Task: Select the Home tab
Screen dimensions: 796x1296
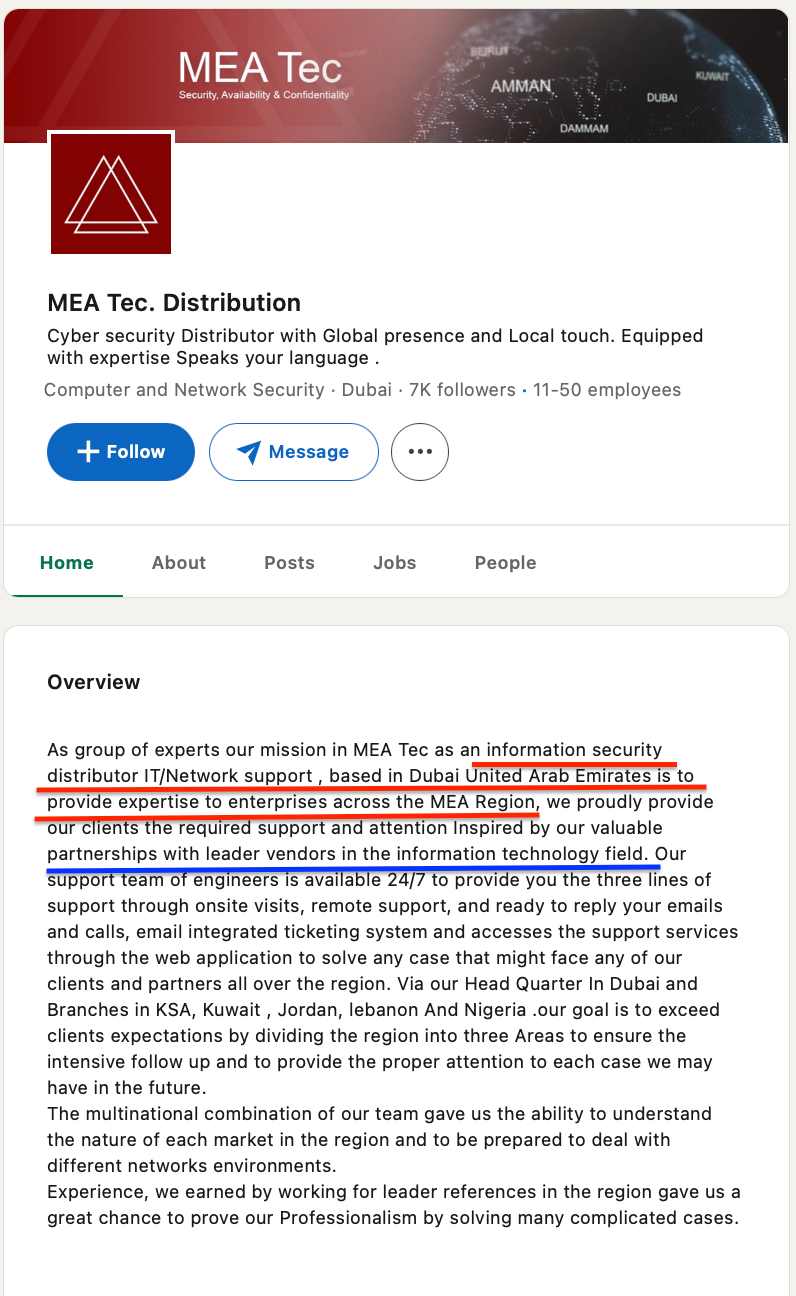Action: 67,563
